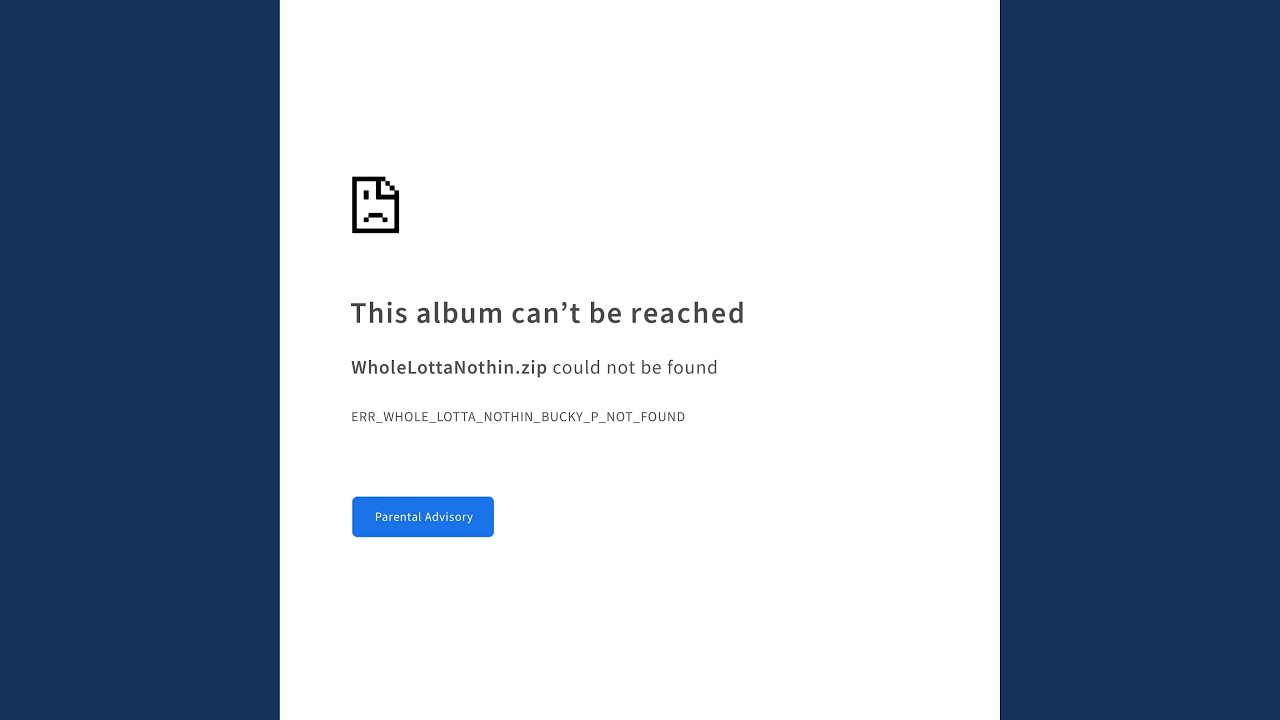Screen dimensions: 1280x720
Task: Click the dark blue left side panel
Action: (140, 360)
